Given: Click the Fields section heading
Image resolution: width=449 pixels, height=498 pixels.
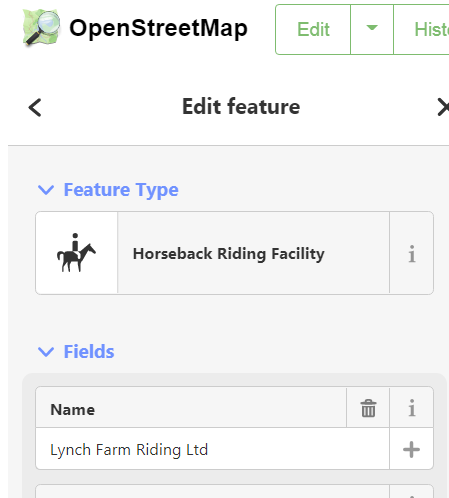Looking at the screenshot, I should 89,352.
